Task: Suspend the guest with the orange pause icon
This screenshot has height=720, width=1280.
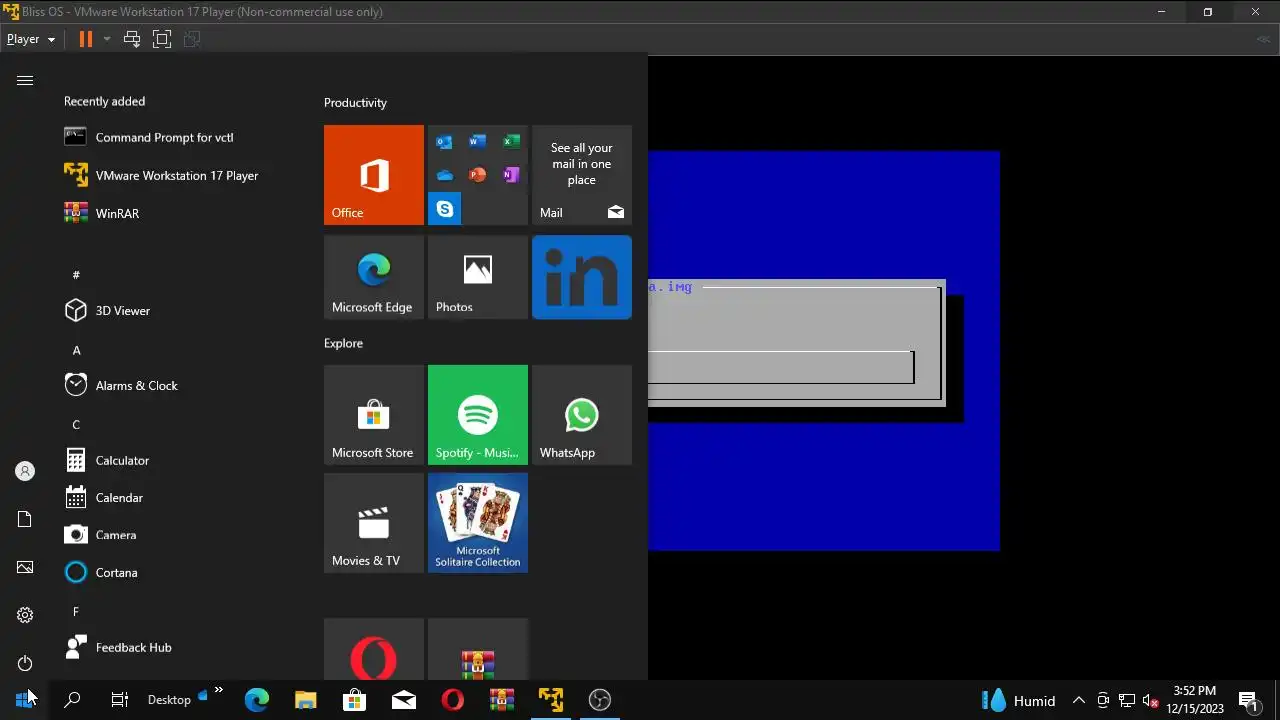Action: coord(86,39)
